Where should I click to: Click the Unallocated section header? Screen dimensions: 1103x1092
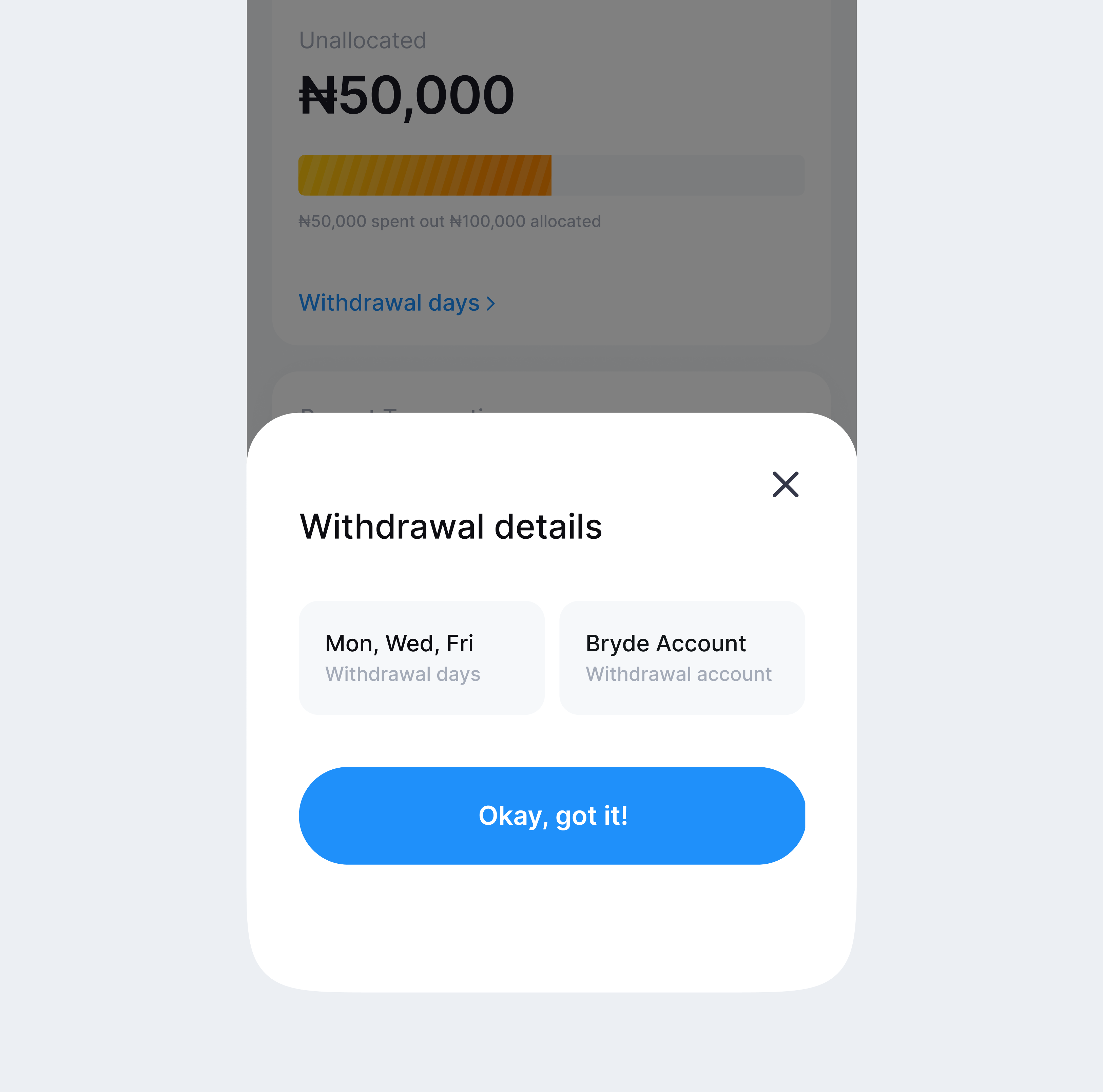tap(363, 40)
